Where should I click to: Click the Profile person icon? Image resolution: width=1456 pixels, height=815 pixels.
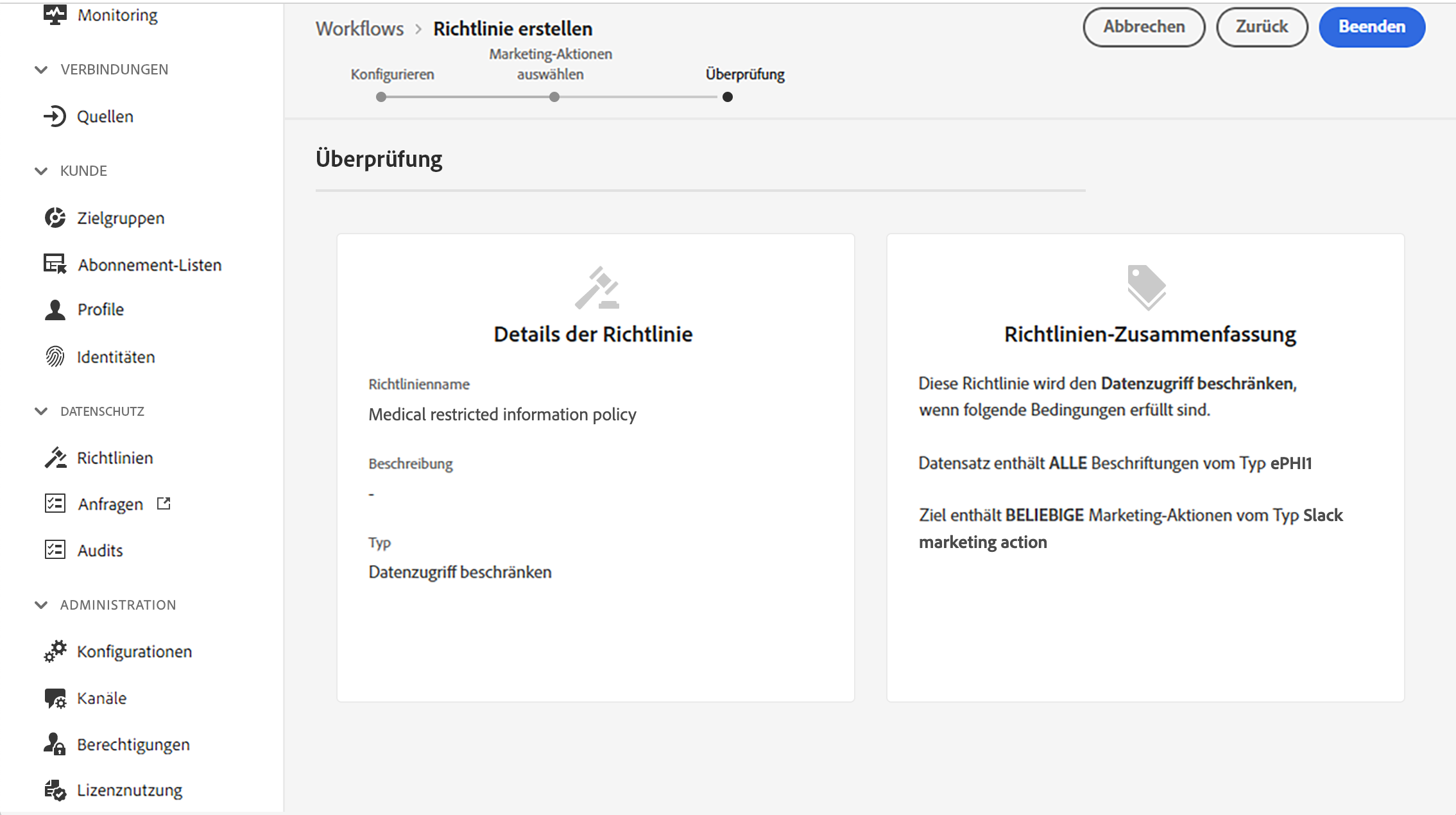click(55, 309)
